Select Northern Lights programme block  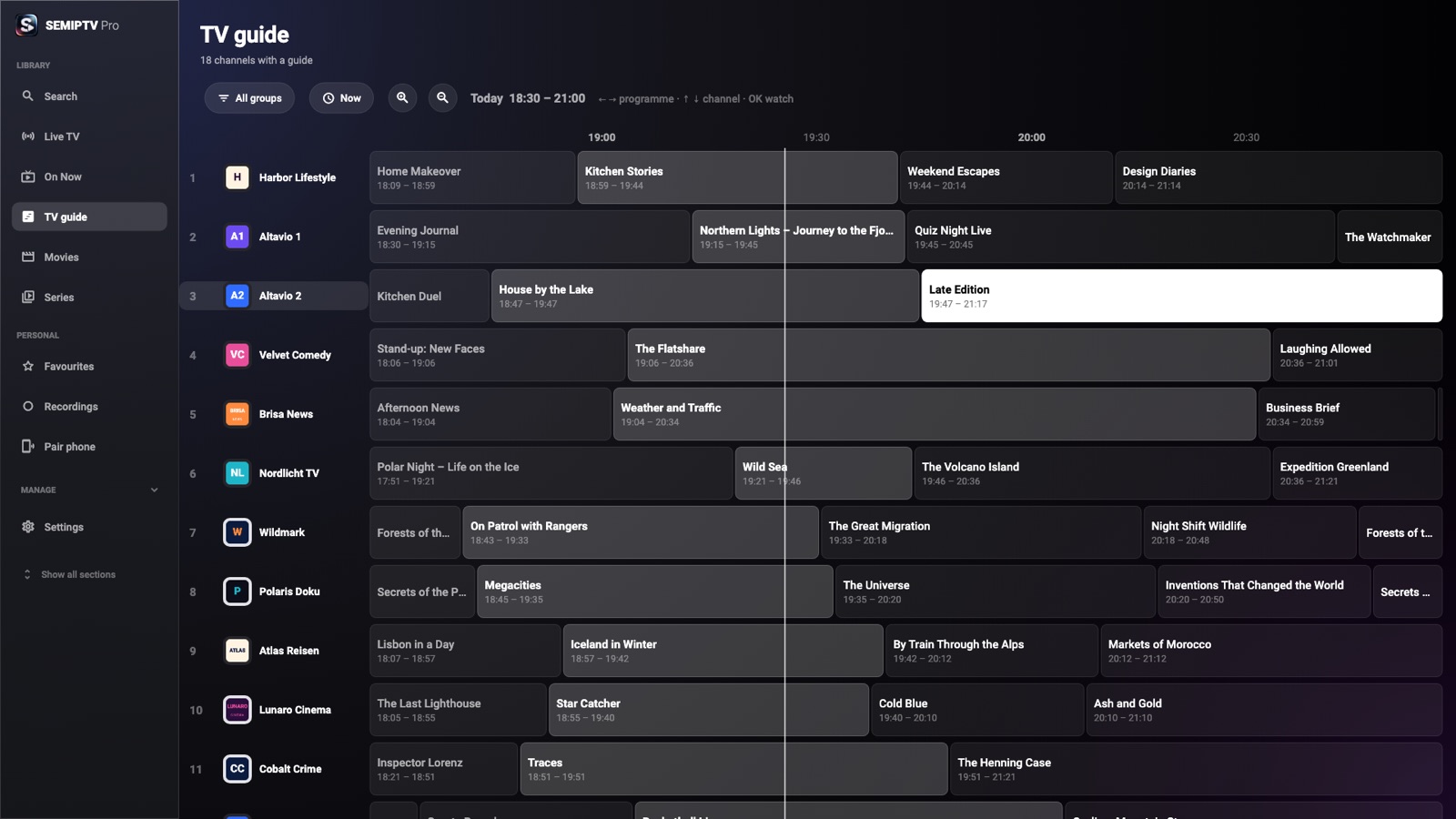coord(798,237)
